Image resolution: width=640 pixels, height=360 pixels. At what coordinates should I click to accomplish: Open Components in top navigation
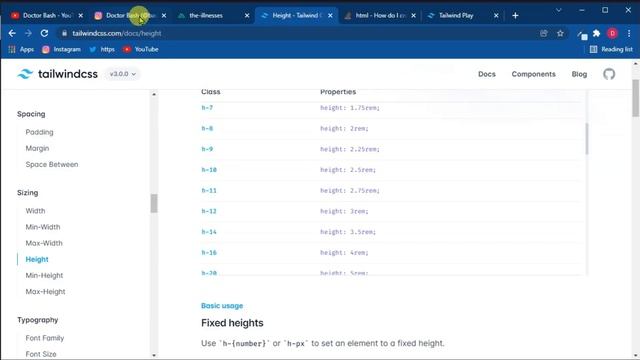coord(533,74)
